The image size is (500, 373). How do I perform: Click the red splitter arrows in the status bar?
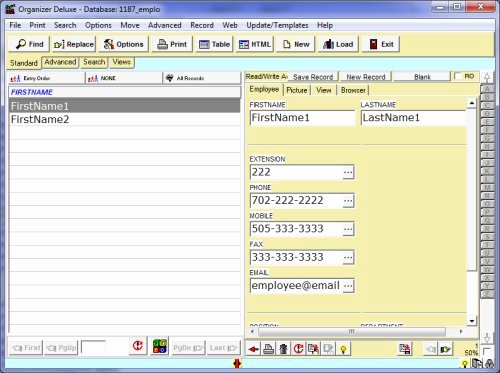tap(237, 363)
